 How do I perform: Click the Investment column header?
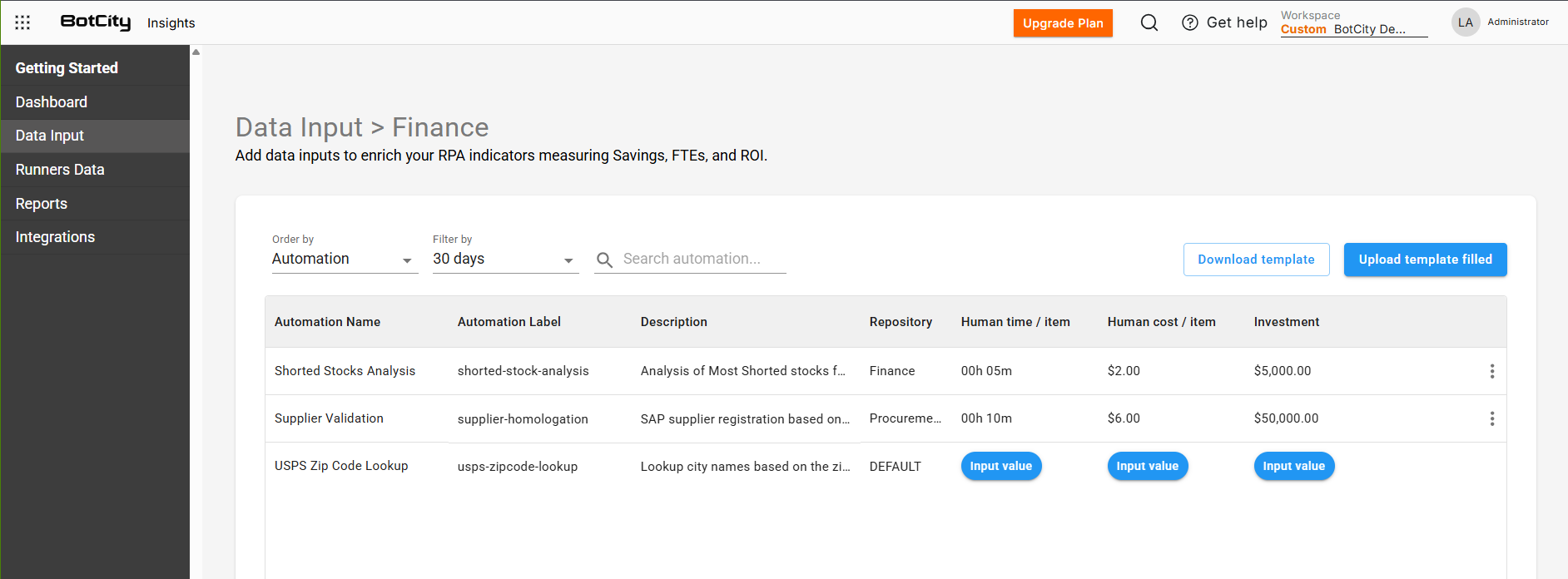[x=1287, y=322]
